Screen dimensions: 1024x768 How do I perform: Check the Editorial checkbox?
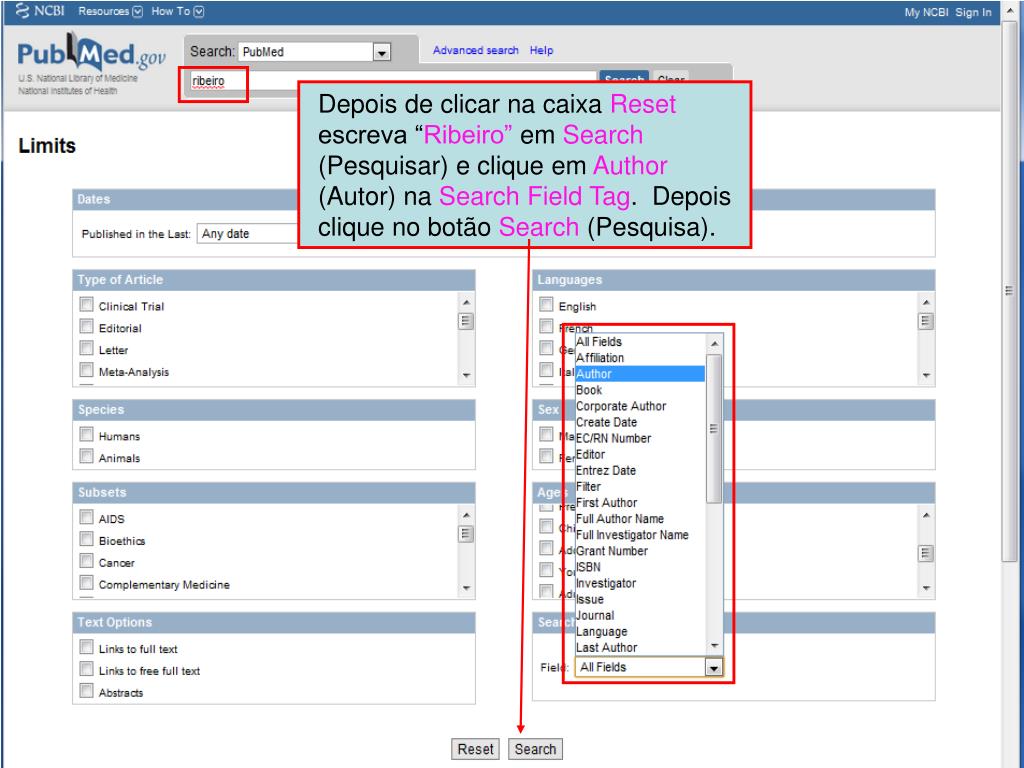point(86,326)
